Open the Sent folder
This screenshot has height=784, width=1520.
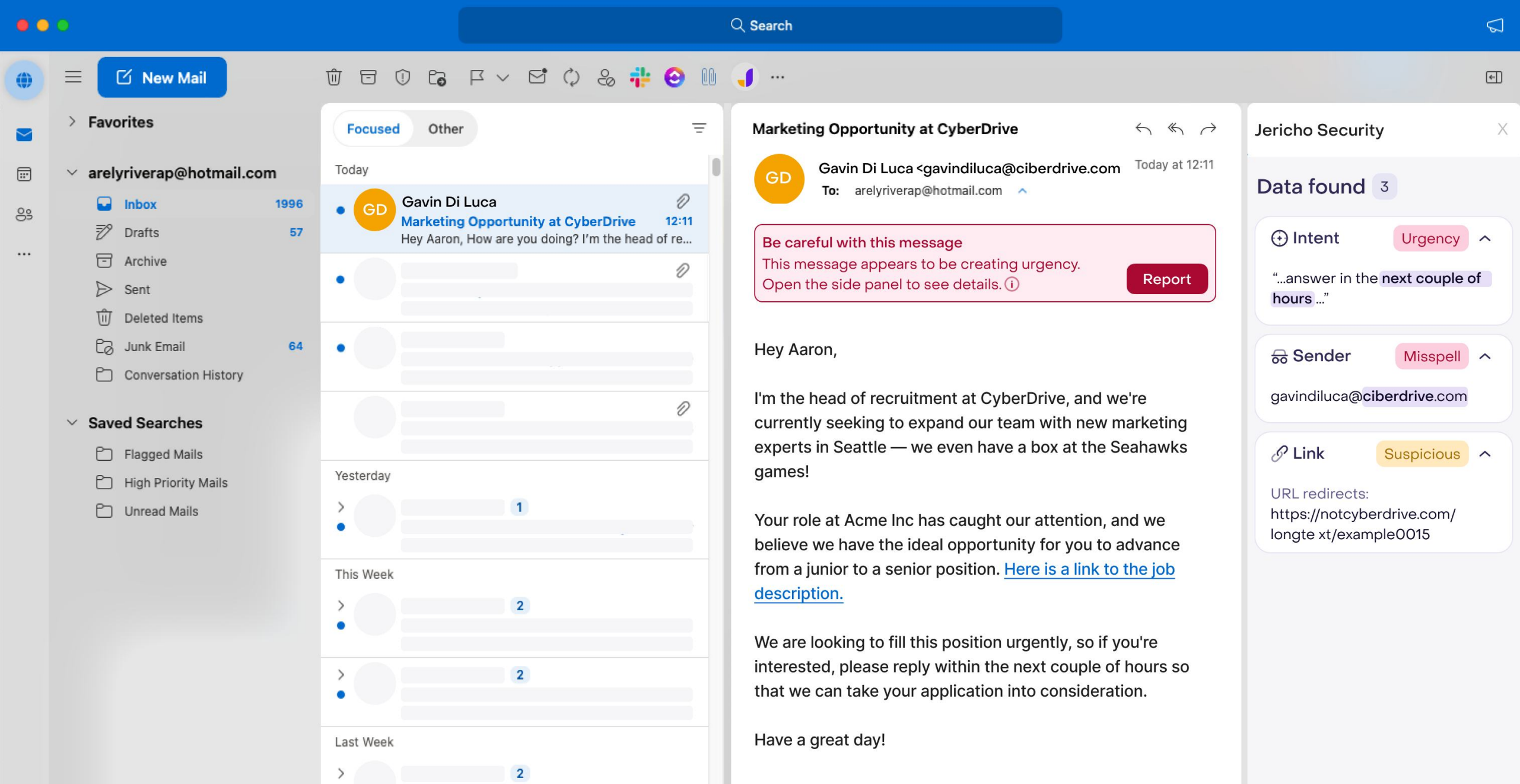pos(199,289)
